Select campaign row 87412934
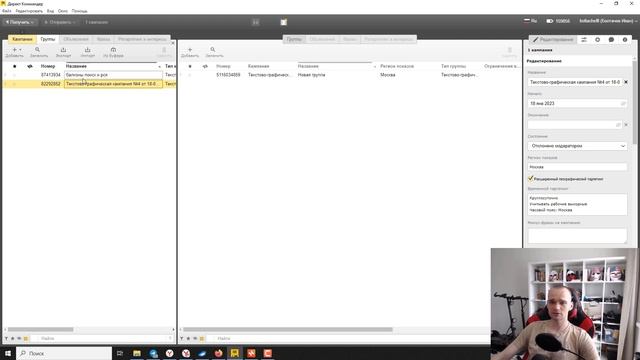 (x=89, y=75)
